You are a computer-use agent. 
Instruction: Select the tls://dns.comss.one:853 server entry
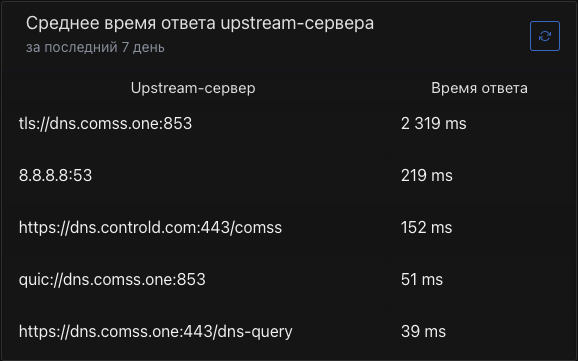coord(105,124)
